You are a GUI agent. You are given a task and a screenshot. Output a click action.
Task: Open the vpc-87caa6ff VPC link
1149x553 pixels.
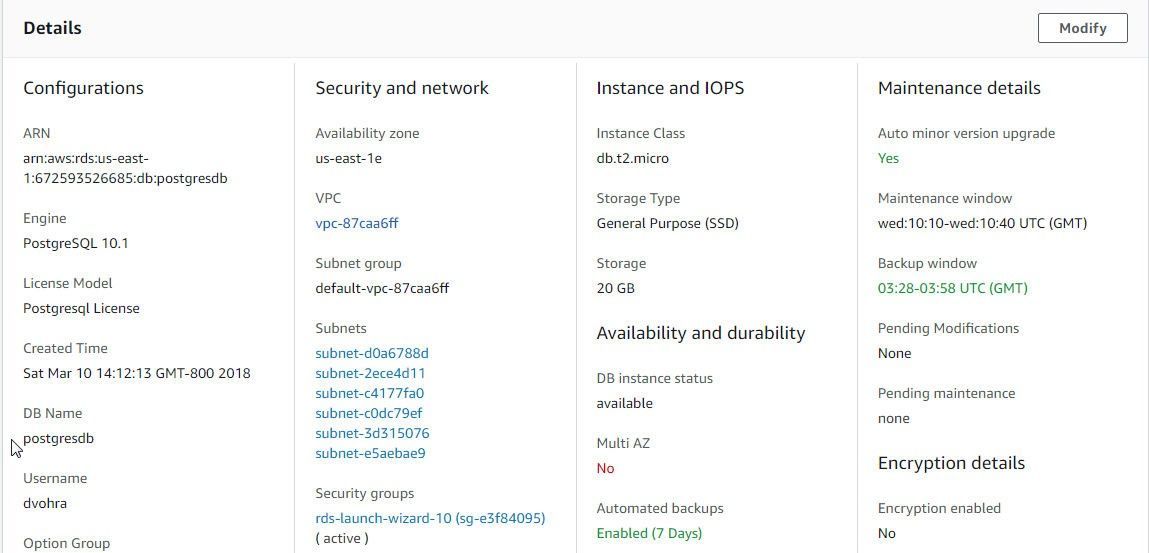(357, 223)
